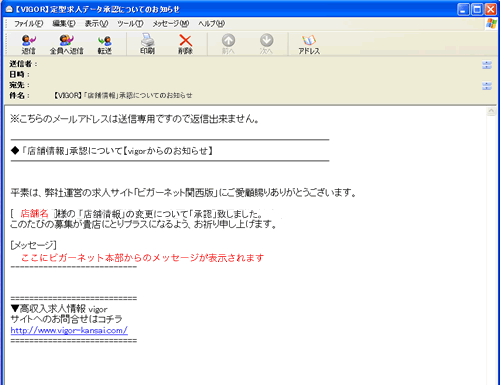
Task: Click the Reply (返信) toolbar icon
Action: [28, 44]
